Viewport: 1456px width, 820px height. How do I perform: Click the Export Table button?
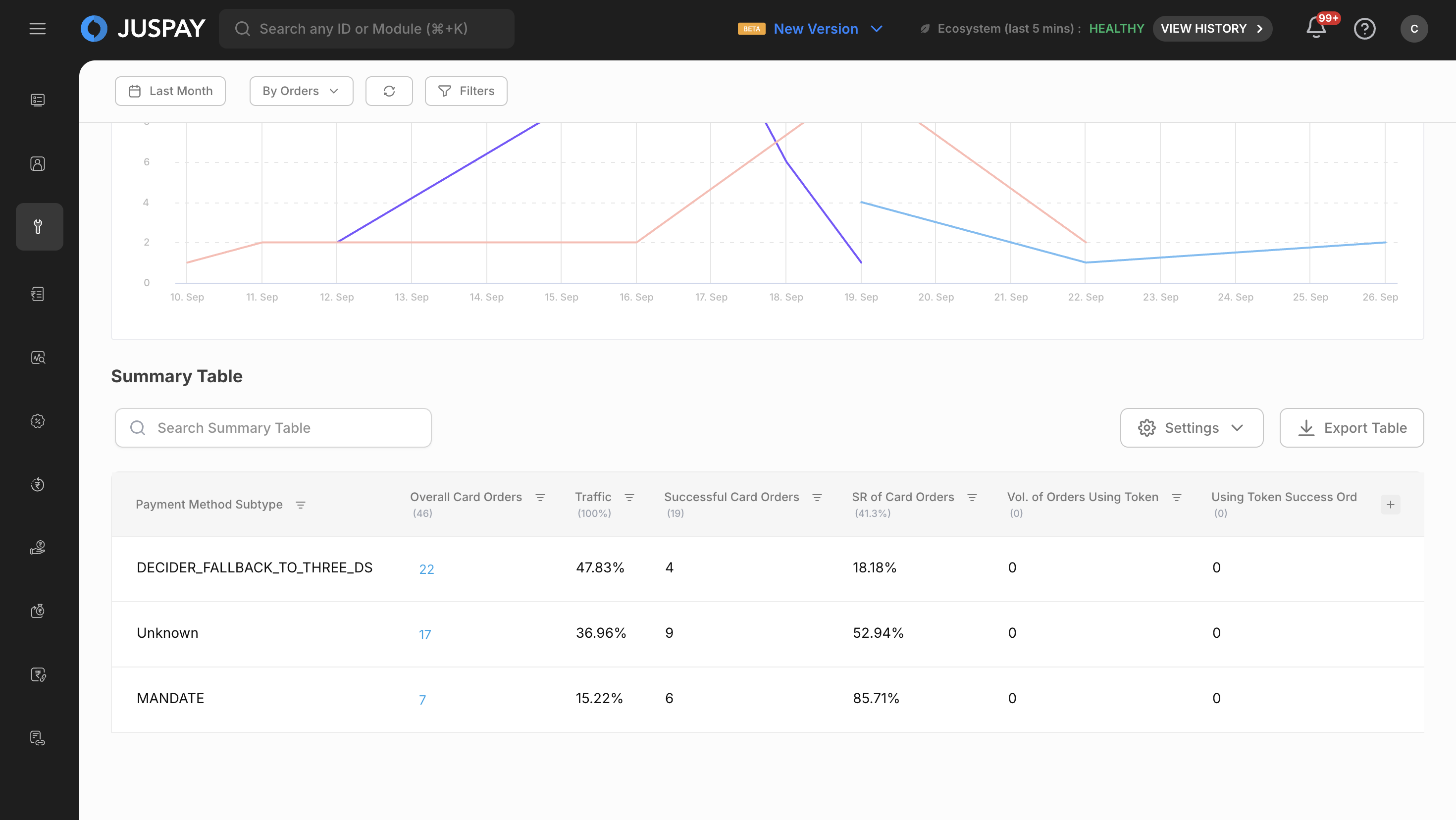click(1352, 428)
